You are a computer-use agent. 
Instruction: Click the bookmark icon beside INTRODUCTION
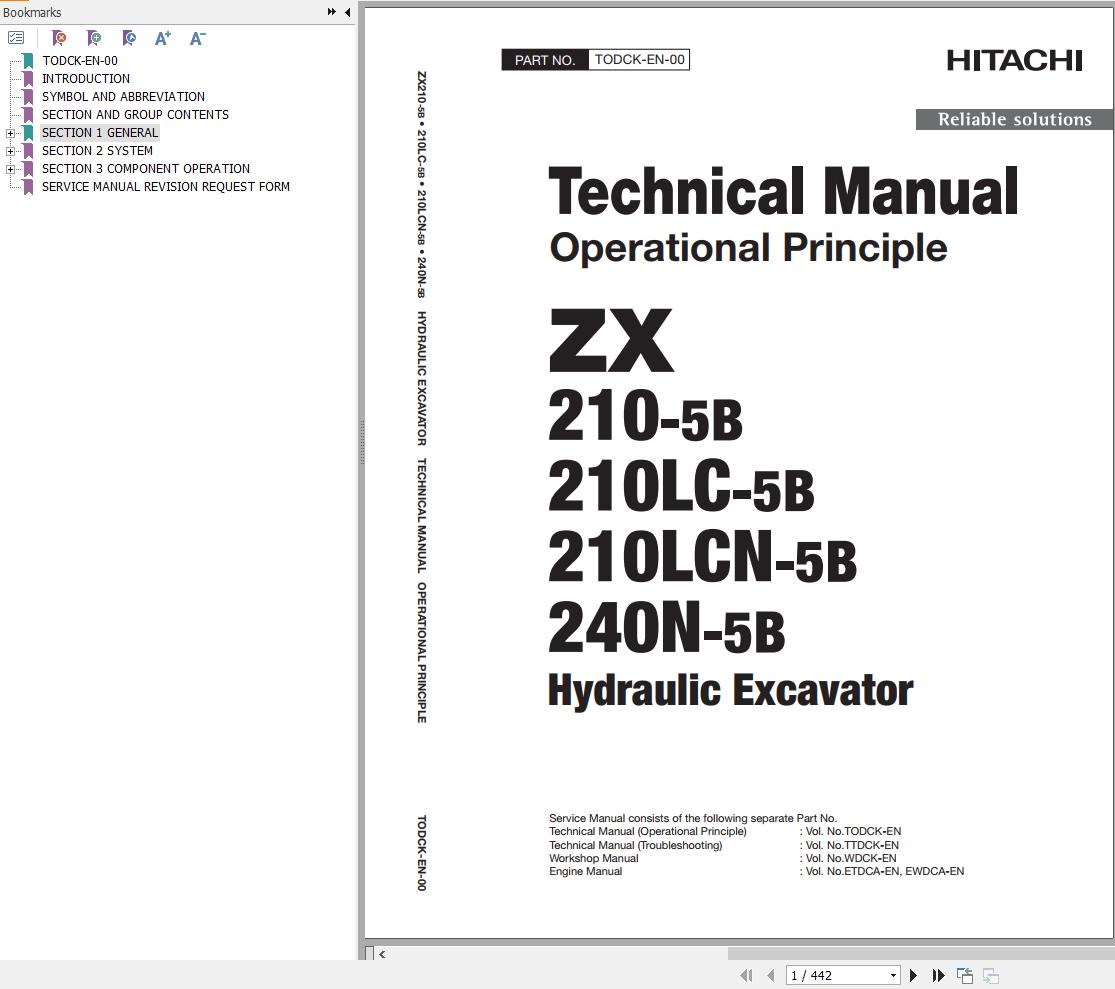[28, 78]
